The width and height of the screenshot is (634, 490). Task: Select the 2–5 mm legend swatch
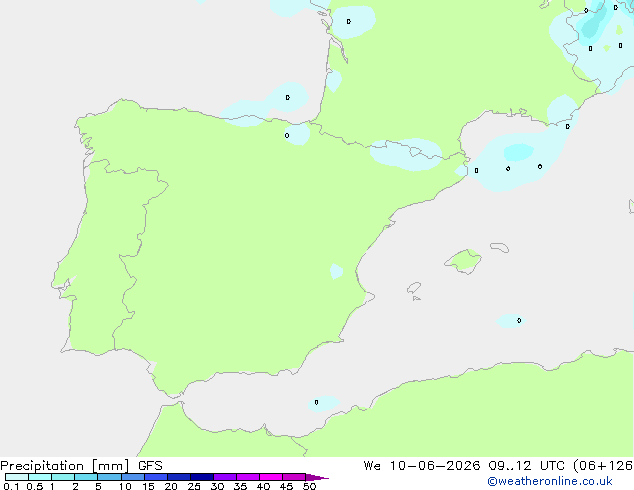pos(86,477)
